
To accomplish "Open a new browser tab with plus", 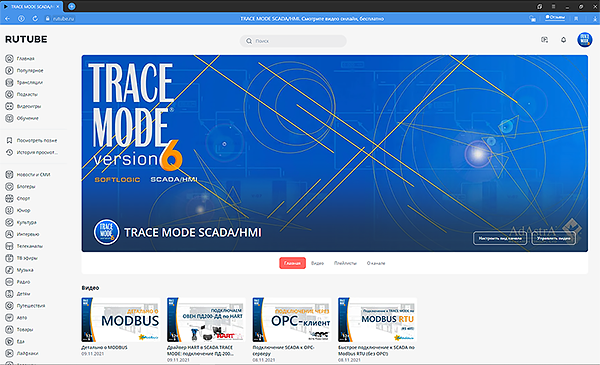I will click(71, 6).
